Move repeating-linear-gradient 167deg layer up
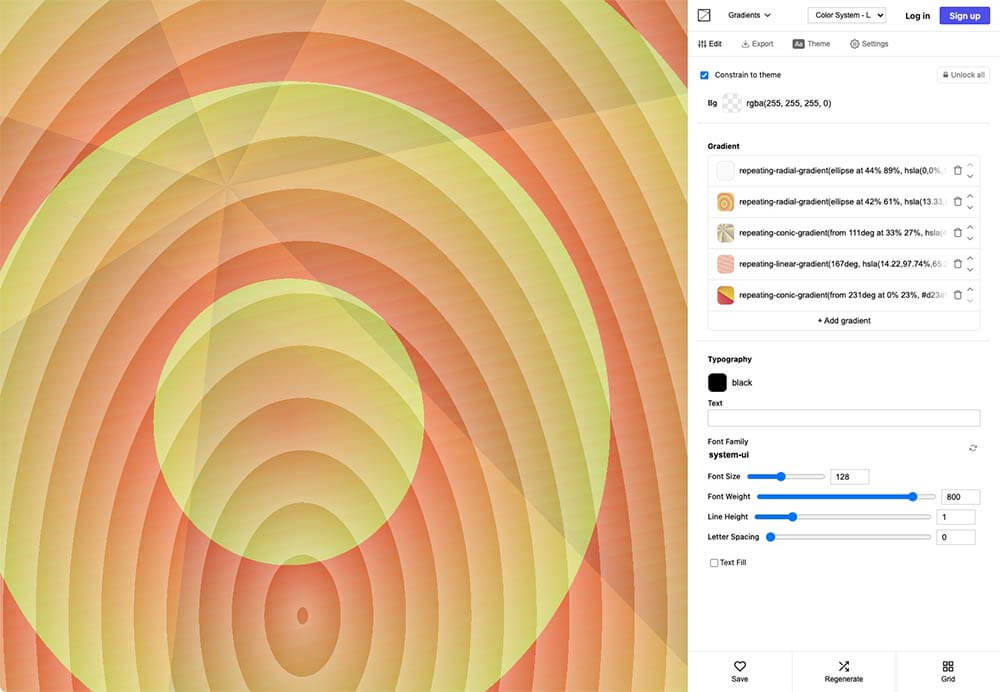 tap(970, 258)
